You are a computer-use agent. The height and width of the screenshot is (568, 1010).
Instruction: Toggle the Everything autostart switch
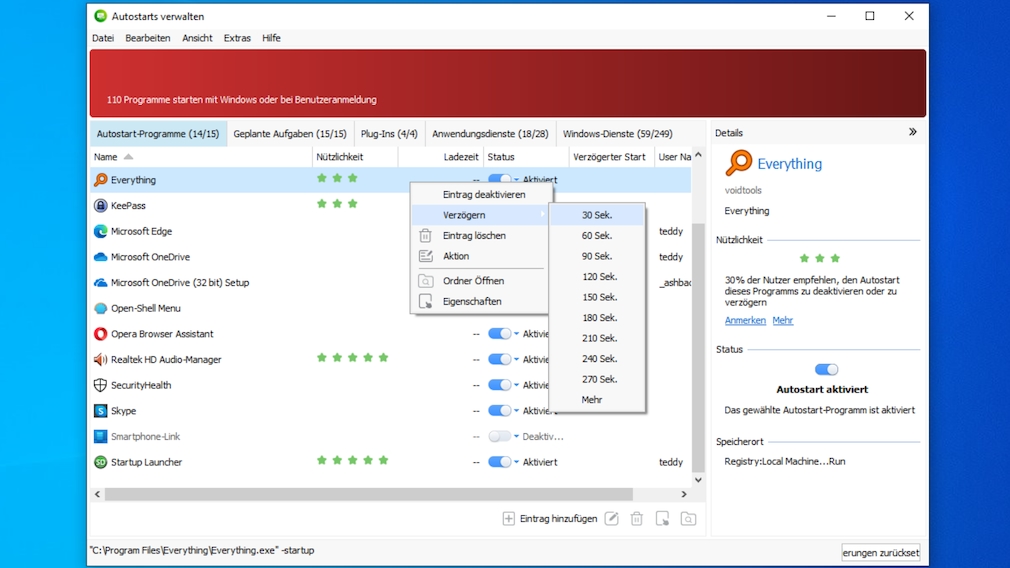pyautogui.click(x=500, y=179)
